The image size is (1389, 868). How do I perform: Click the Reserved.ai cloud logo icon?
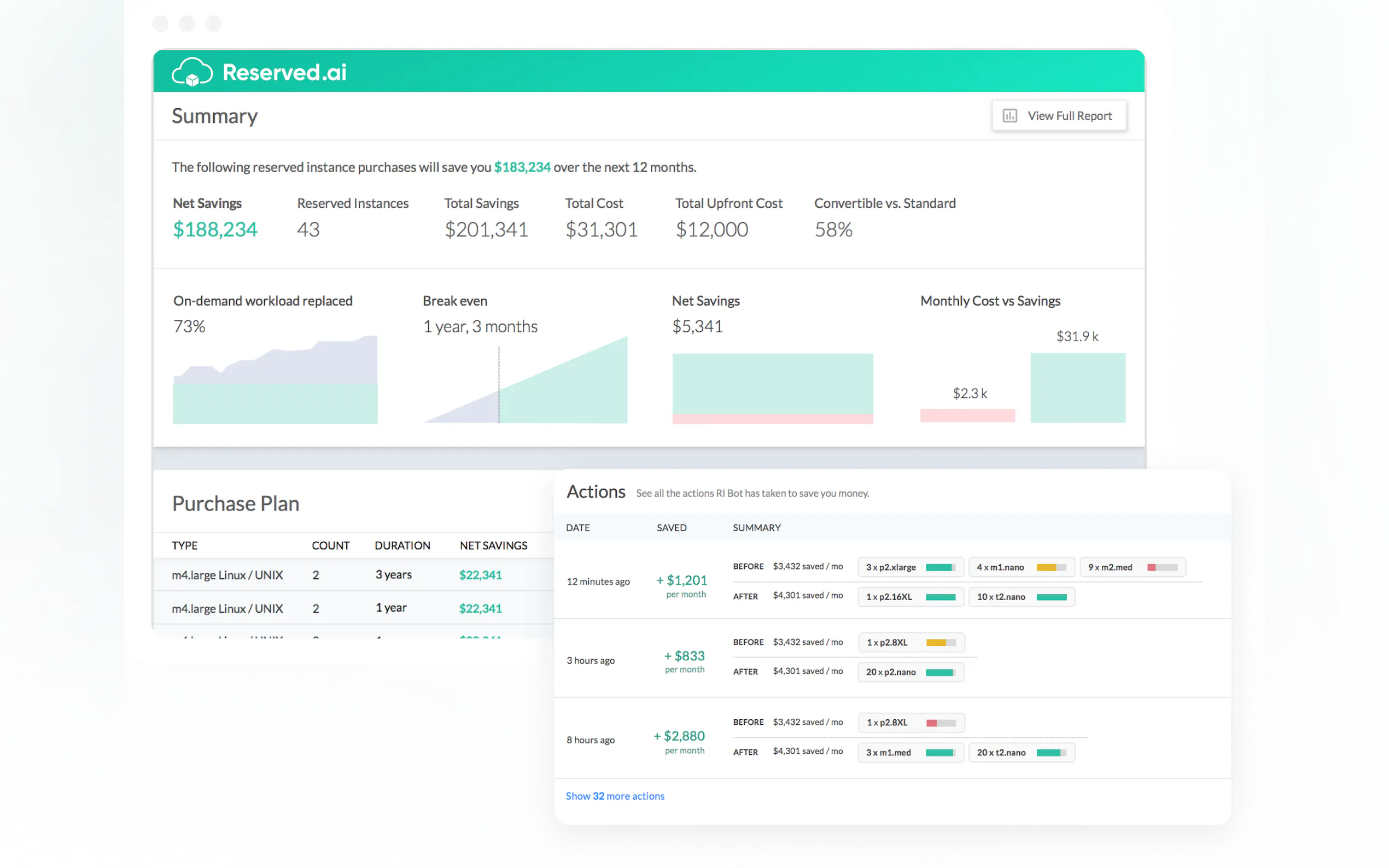pos(192,72)
